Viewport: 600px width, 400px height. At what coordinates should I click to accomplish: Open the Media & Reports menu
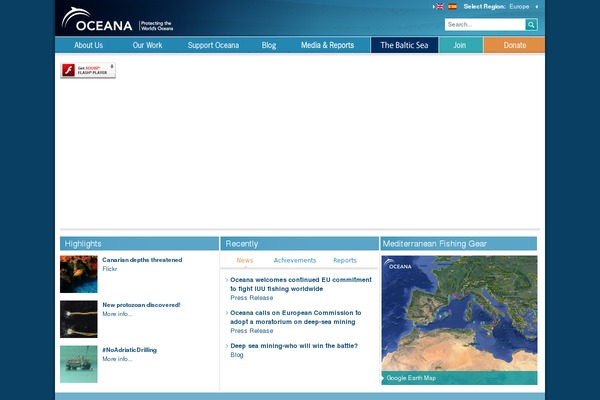pyautogui.click(x=327, y=45)
